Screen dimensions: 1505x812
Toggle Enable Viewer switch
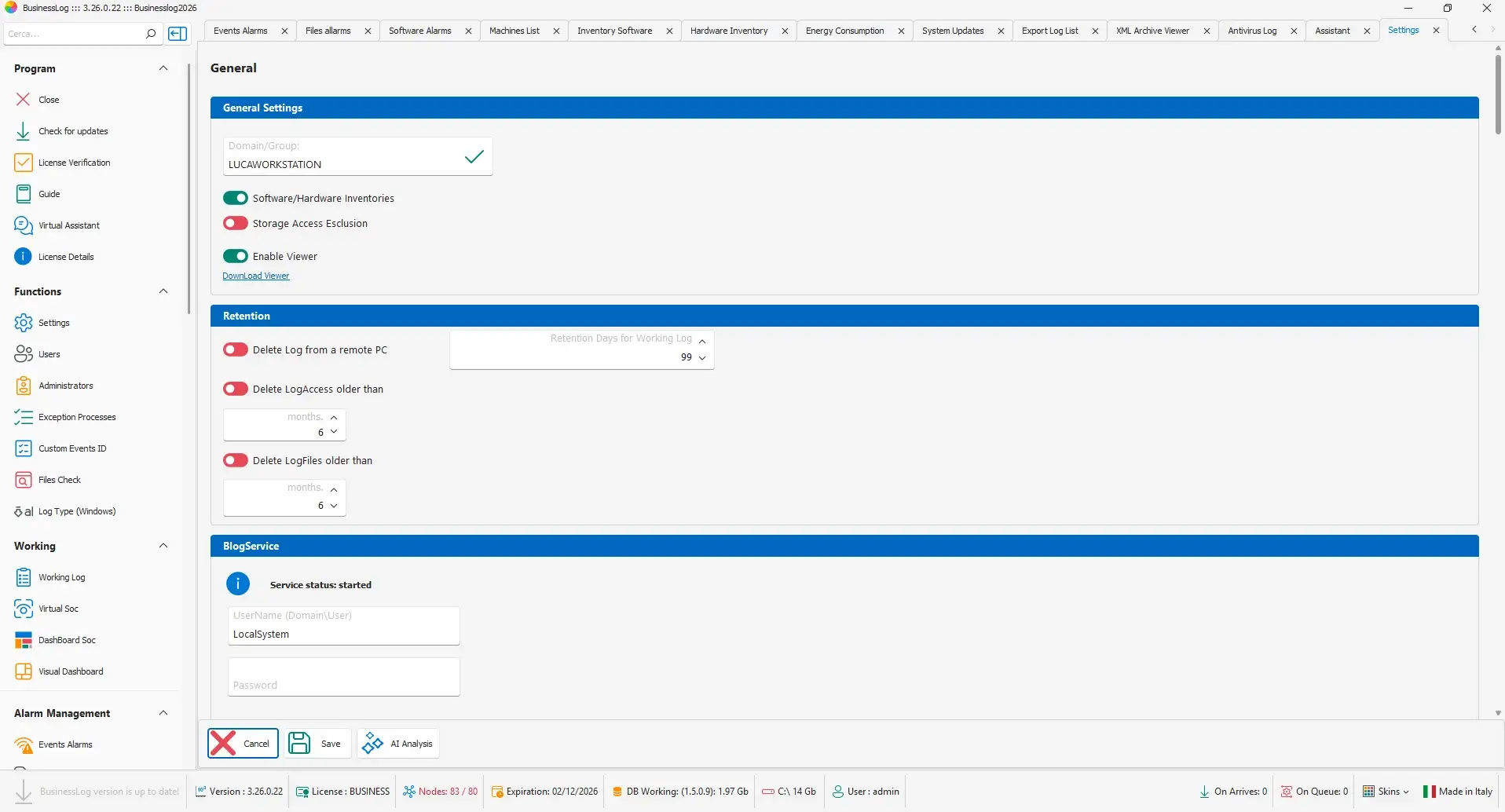click(236, 256)
